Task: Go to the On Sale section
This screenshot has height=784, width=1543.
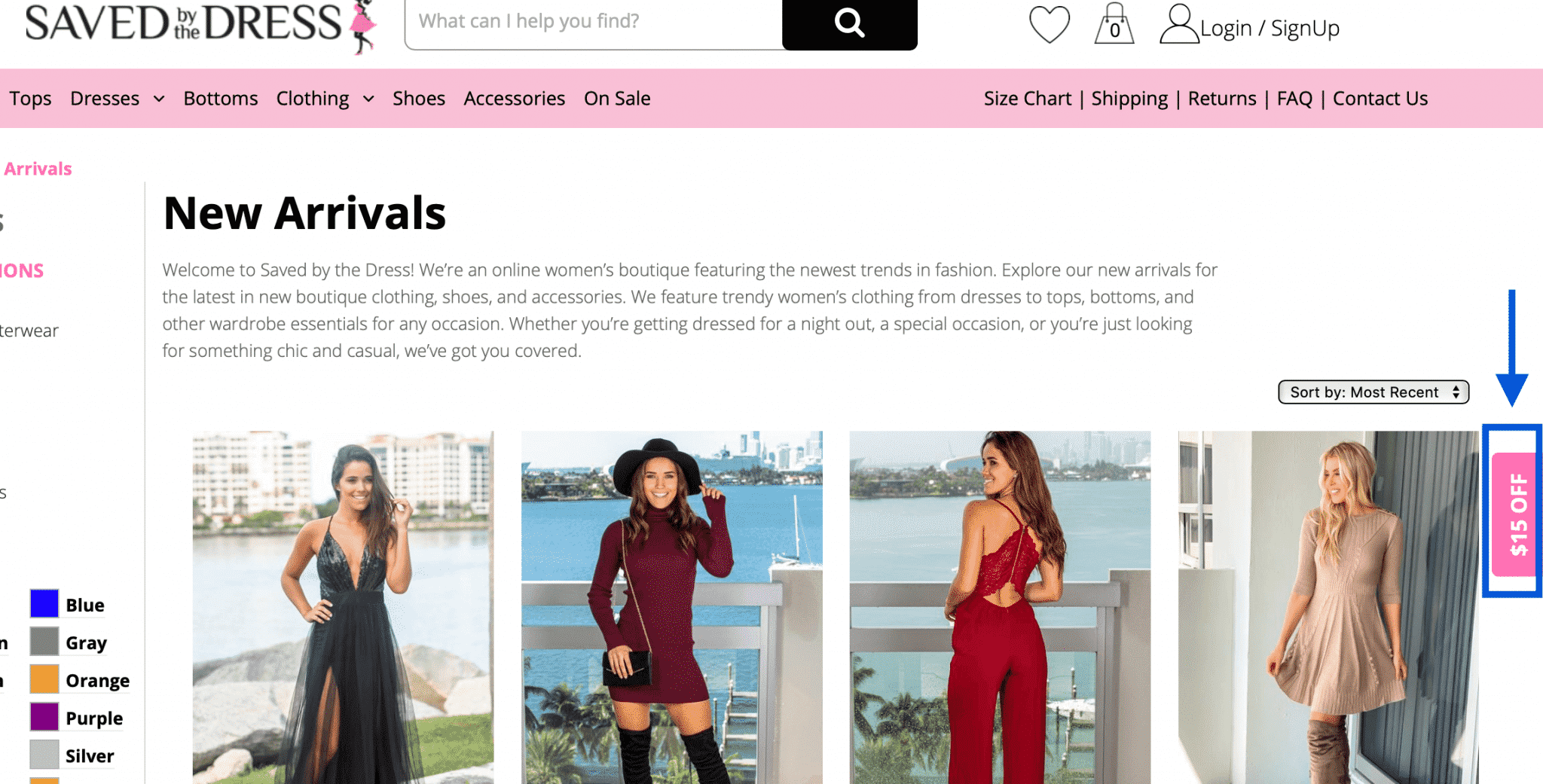Action: (x=617, y=99)
